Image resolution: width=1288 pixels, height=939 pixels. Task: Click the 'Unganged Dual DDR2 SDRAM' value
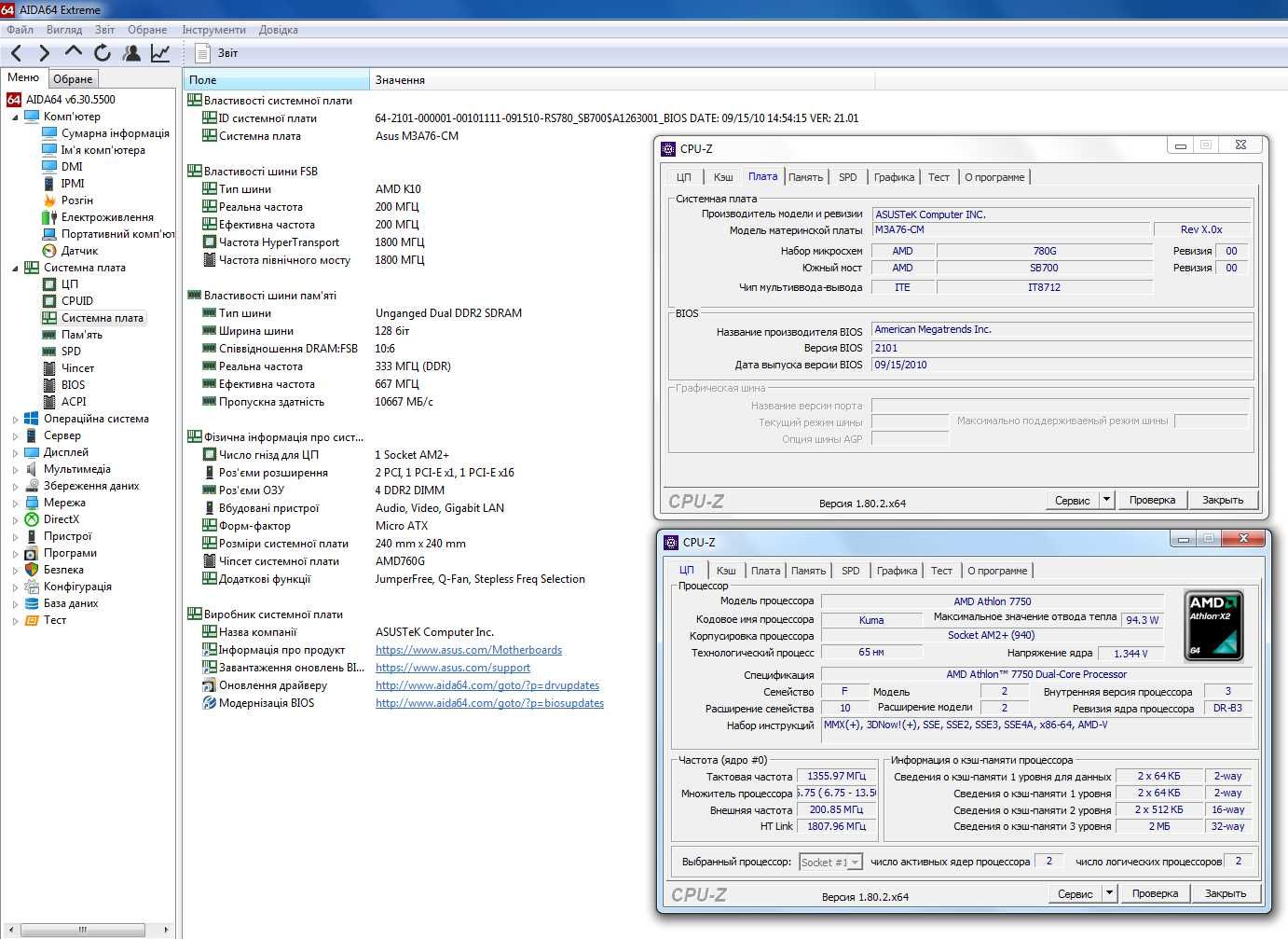448,312
